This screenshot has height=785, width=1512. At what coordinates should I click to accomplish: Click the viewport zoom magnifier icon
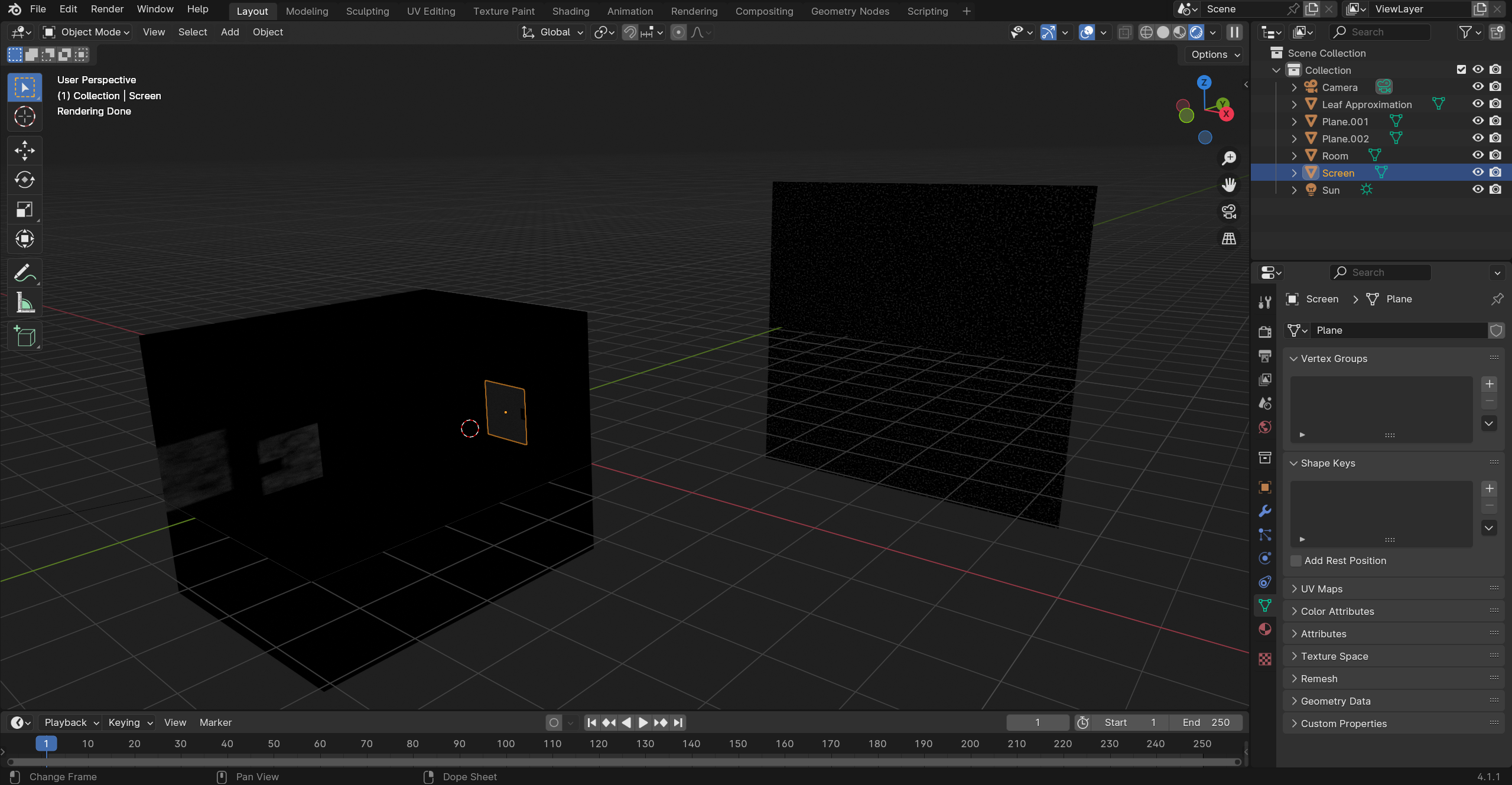point(1229,158)
